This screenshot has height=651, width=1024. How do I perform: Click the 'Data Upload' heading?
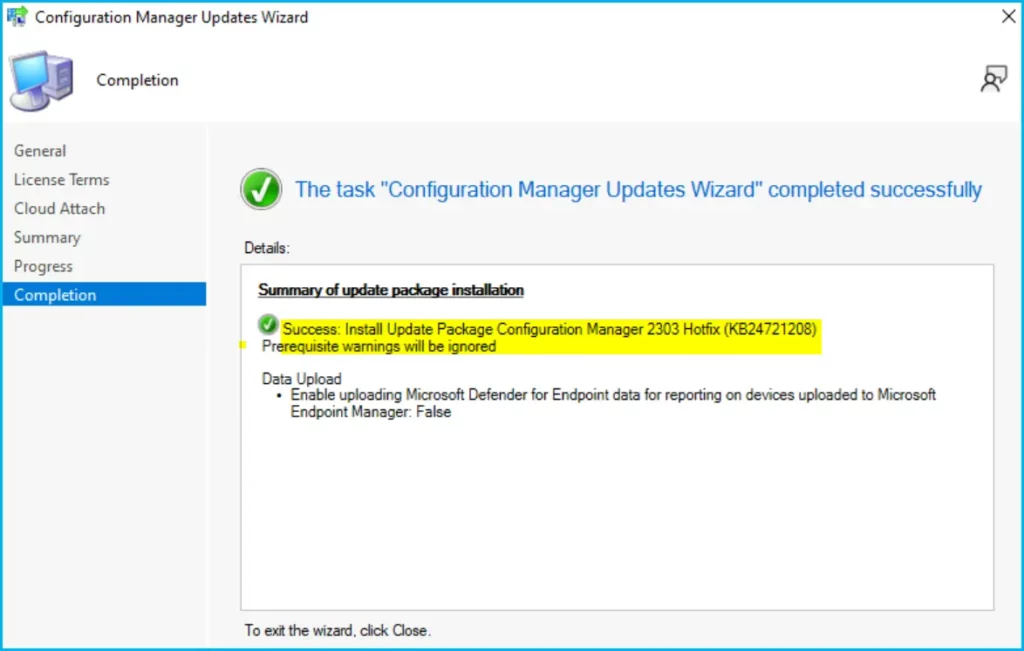302,379
